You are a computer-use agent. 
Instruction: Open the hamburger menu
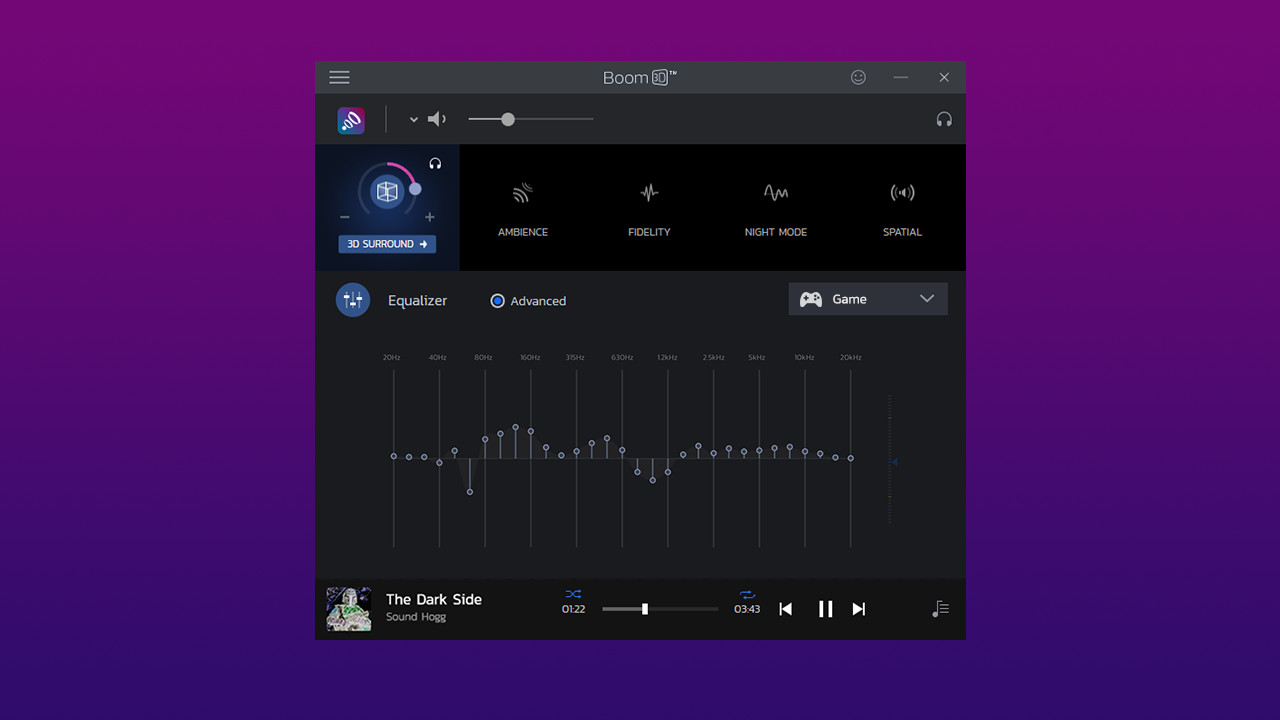coord(339,77)
